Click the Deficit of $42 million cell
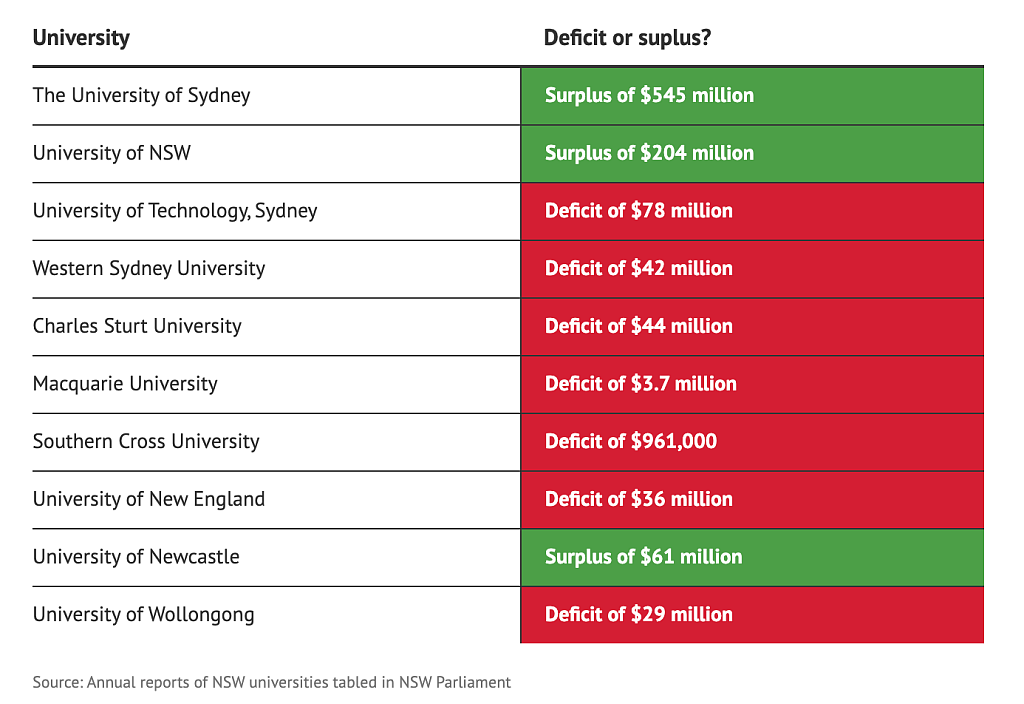Screen dimensions: 1024x704 (752, 269)
